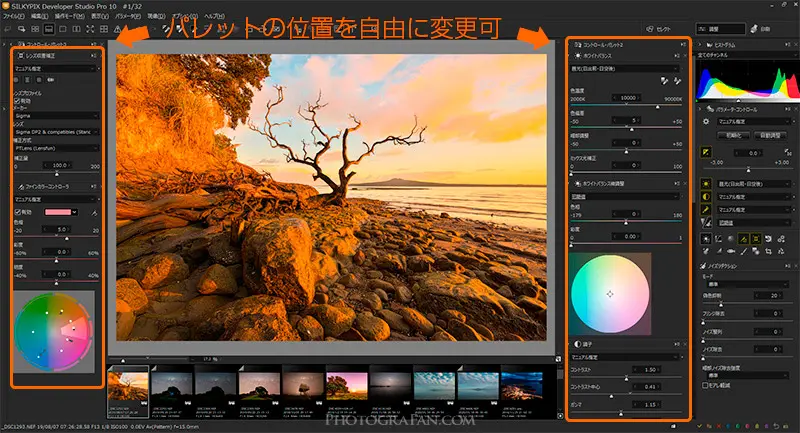Select the crop tool icon
The height and width of the screenshot is (433, 800).
(768, 251)
